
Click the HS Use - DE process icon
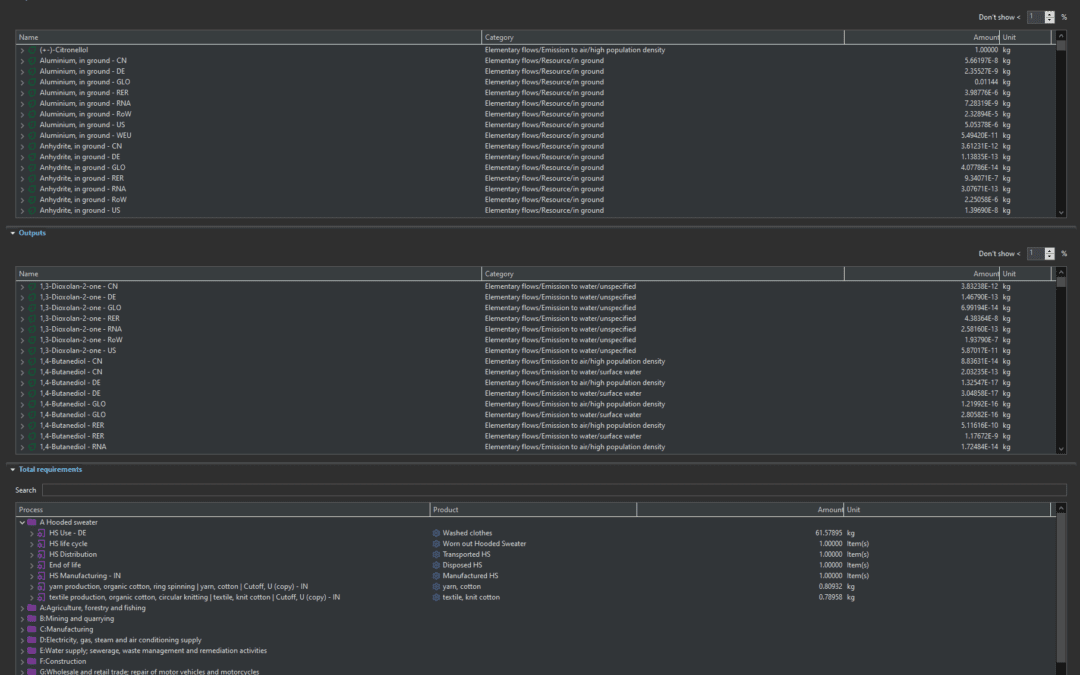(x=41, y=533)
